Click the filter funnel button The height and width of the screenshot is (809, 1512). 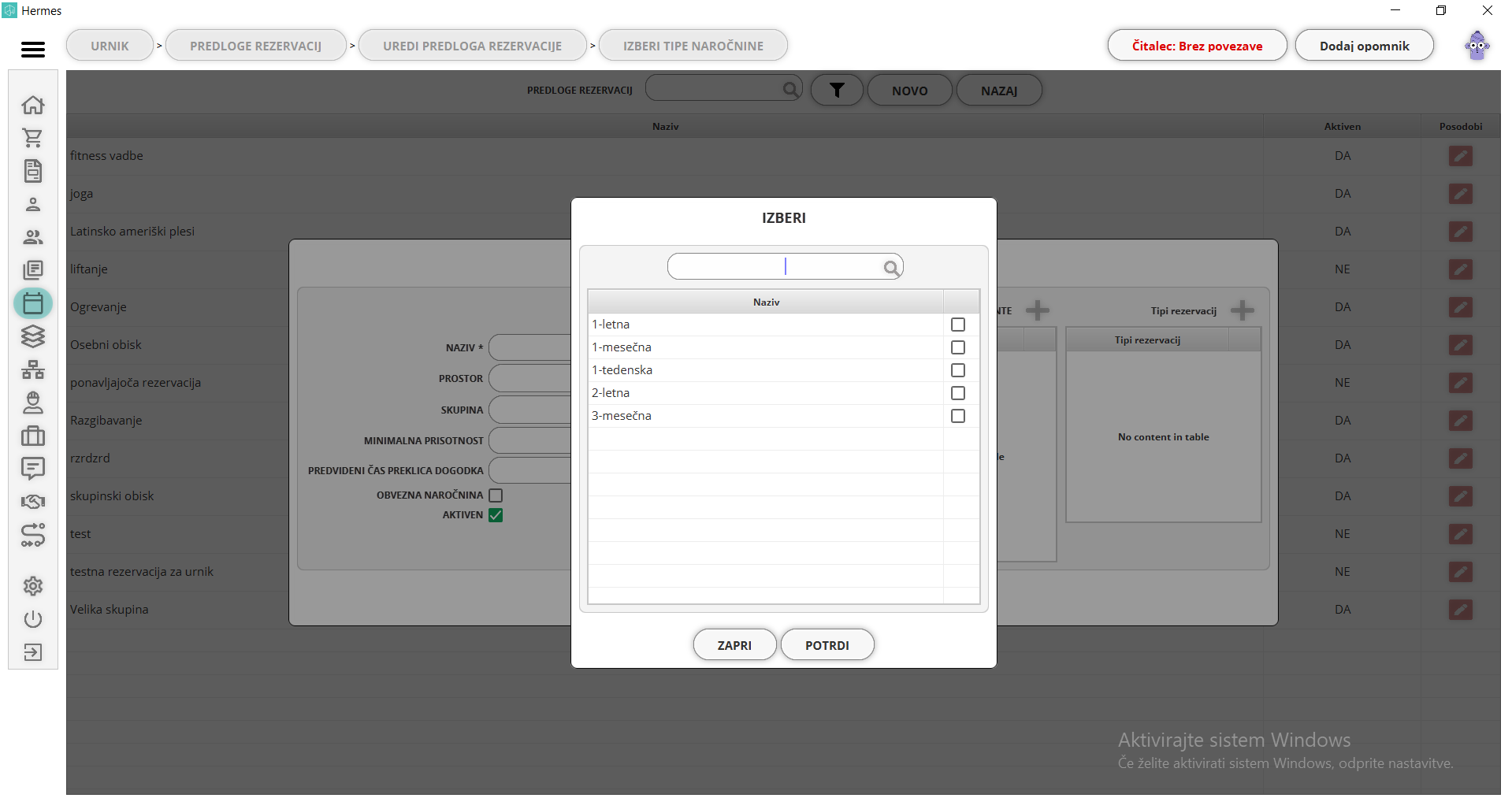[x=837, y=91]
